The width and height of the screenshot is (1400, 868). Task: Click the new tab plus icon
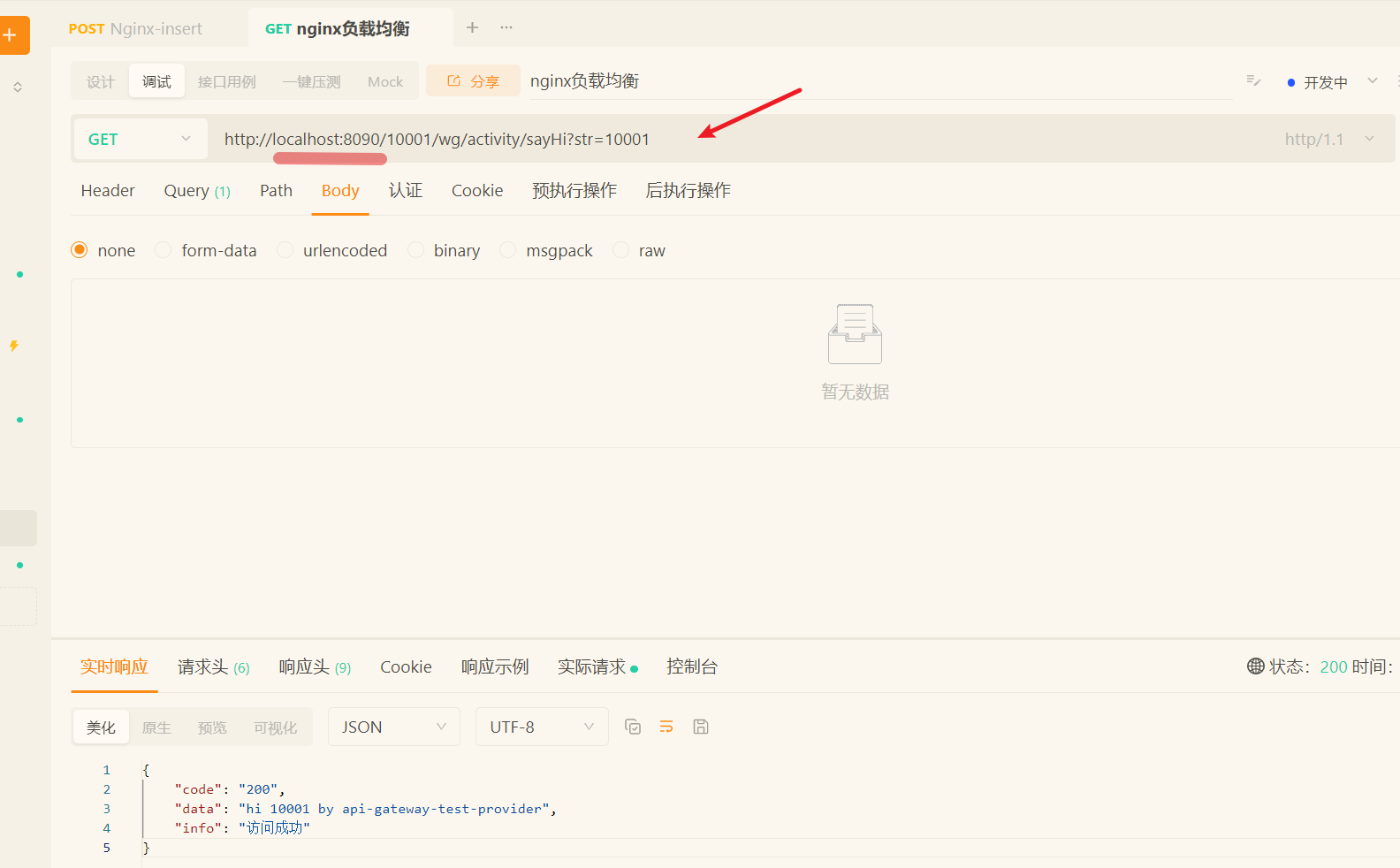[472, 27]
